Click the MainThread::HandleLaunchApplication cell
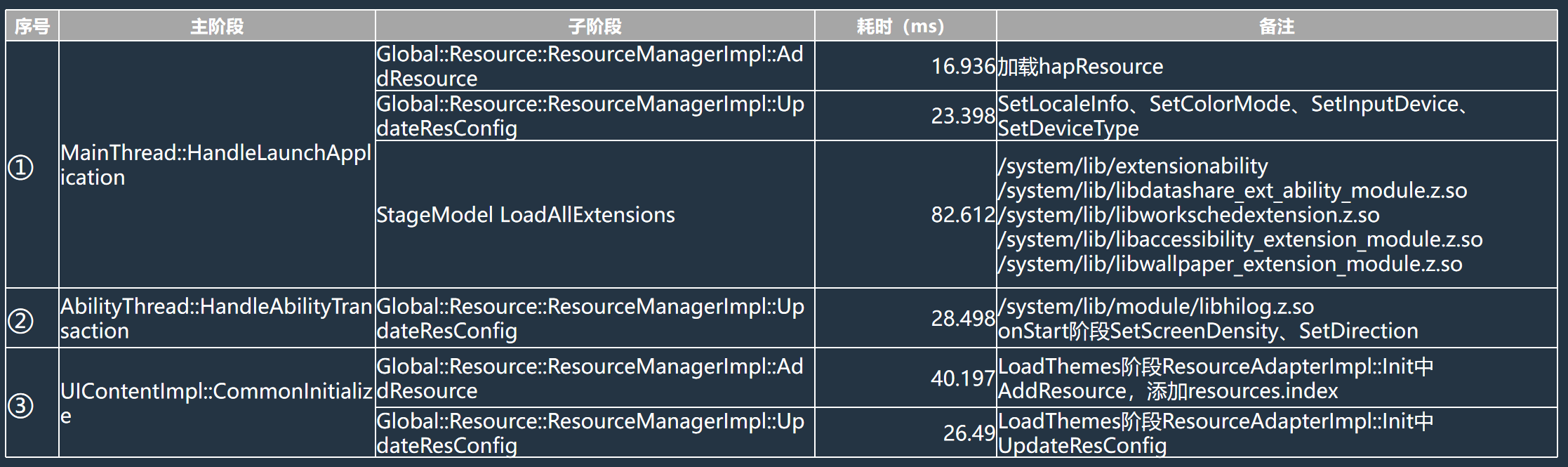 tap(215, 165)
